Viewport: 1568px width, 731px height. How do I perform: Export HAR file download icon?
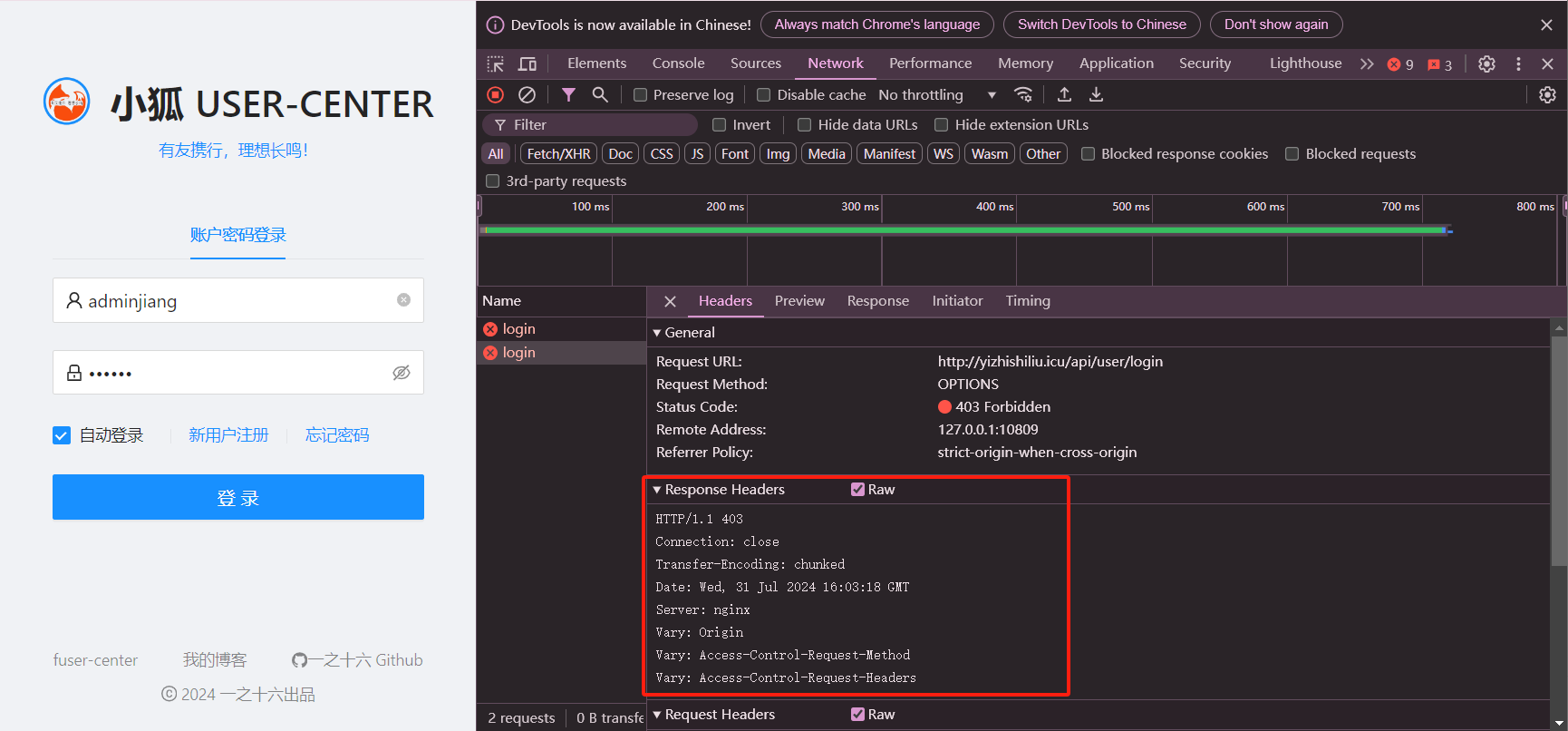coord(1096,94)
